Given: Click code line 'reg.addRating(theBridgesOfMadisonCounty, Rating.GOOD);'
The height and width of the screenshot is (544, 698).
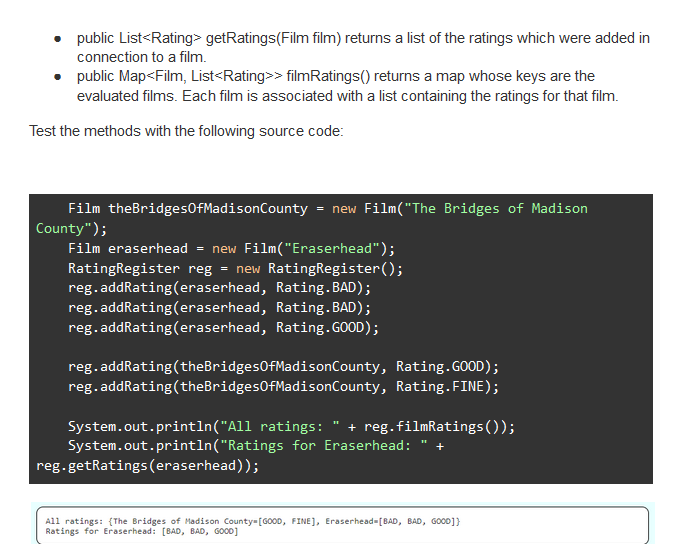Looking at the screenshot, I should coord(284,367).
